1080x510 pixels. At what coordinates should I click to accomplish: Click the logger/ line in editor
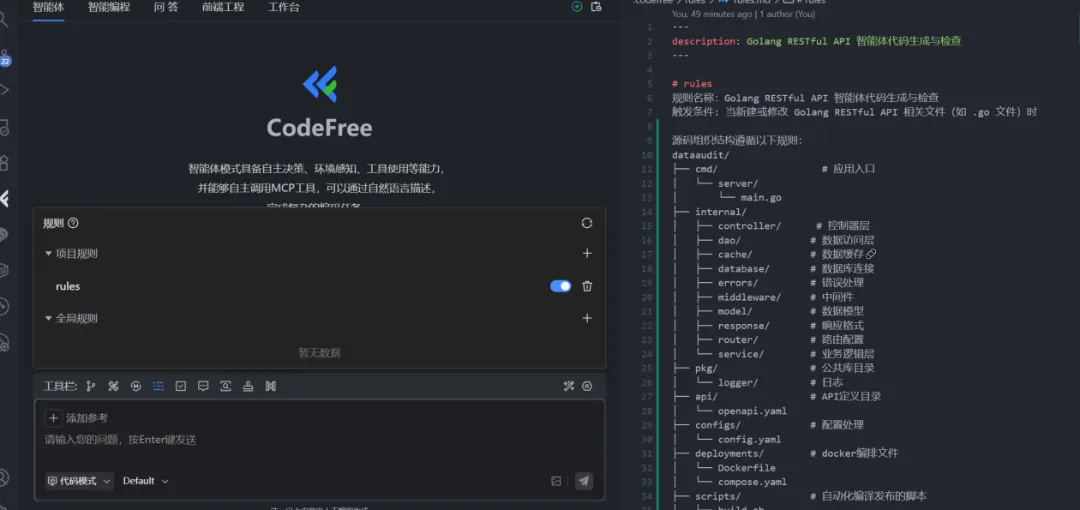point(738,382)
